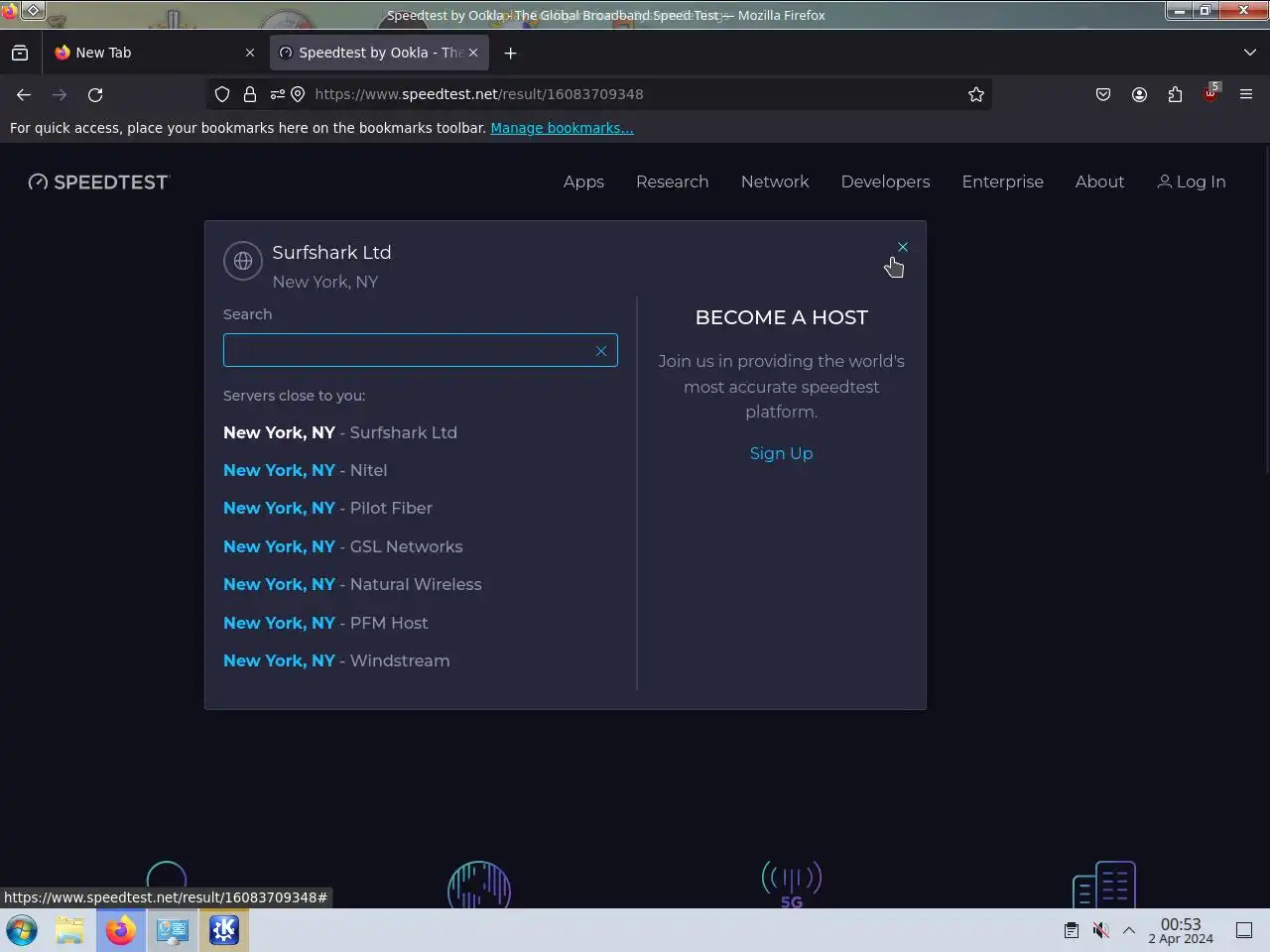The width and height of the screenshot is (1270, 952).
Task: Open Save to Pocket icon
Action: click(1103, 94)
